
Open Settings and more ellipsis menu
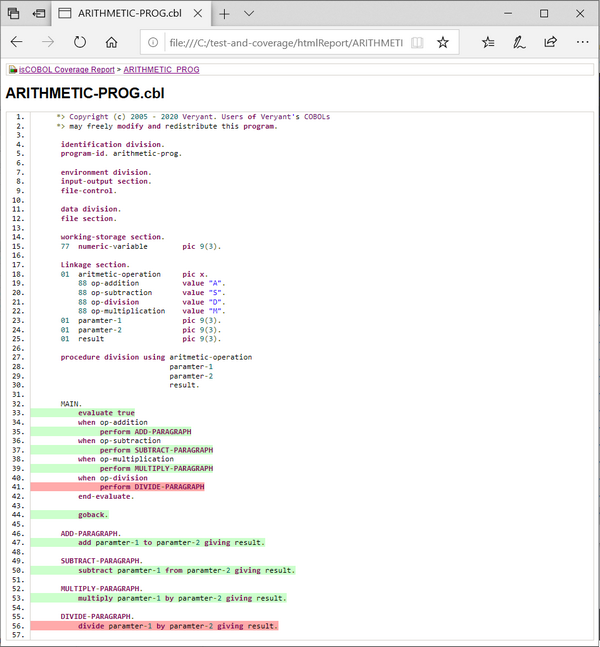(582, 42)
